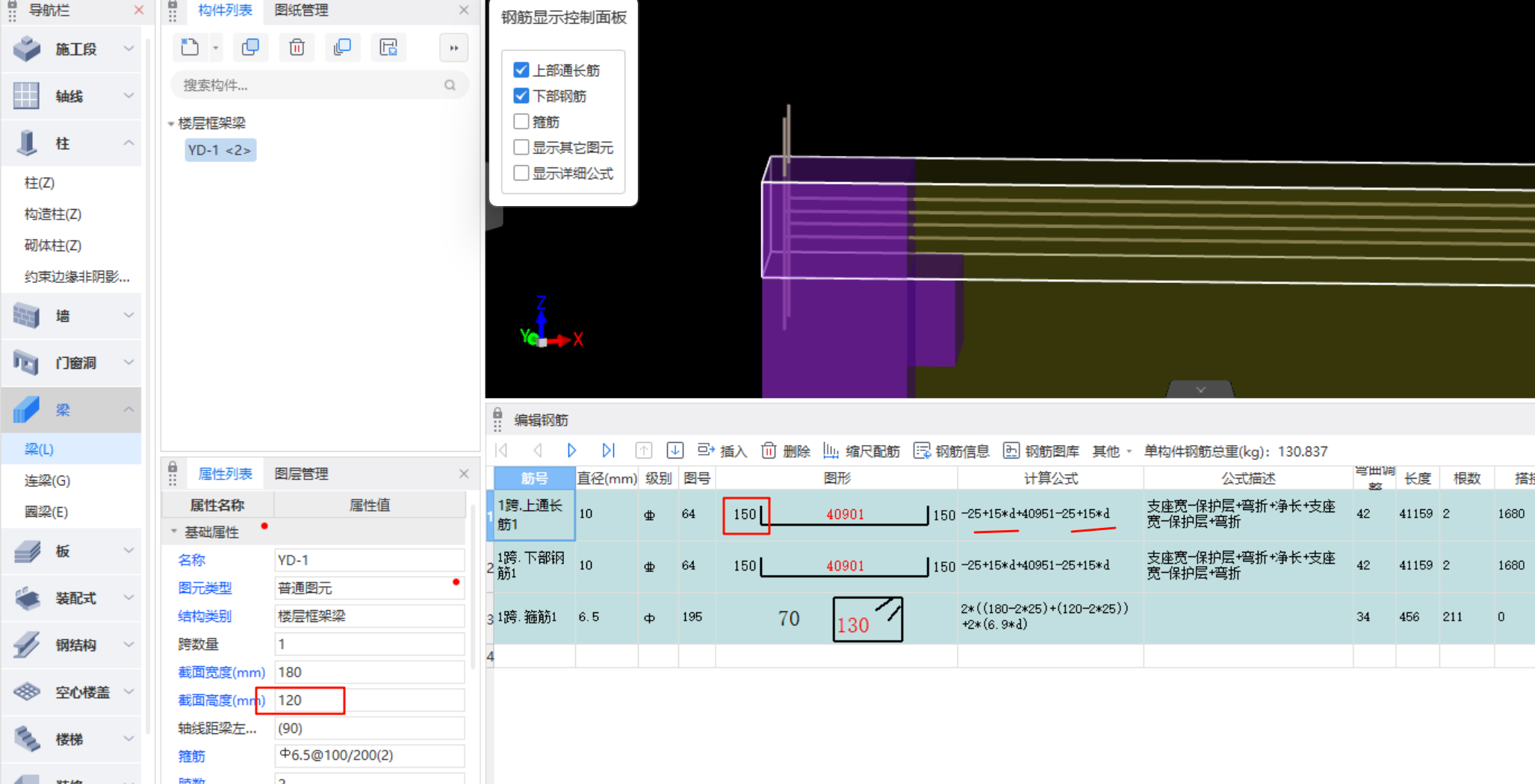Open the 钢筋信息 rebar info

(952, 450)
